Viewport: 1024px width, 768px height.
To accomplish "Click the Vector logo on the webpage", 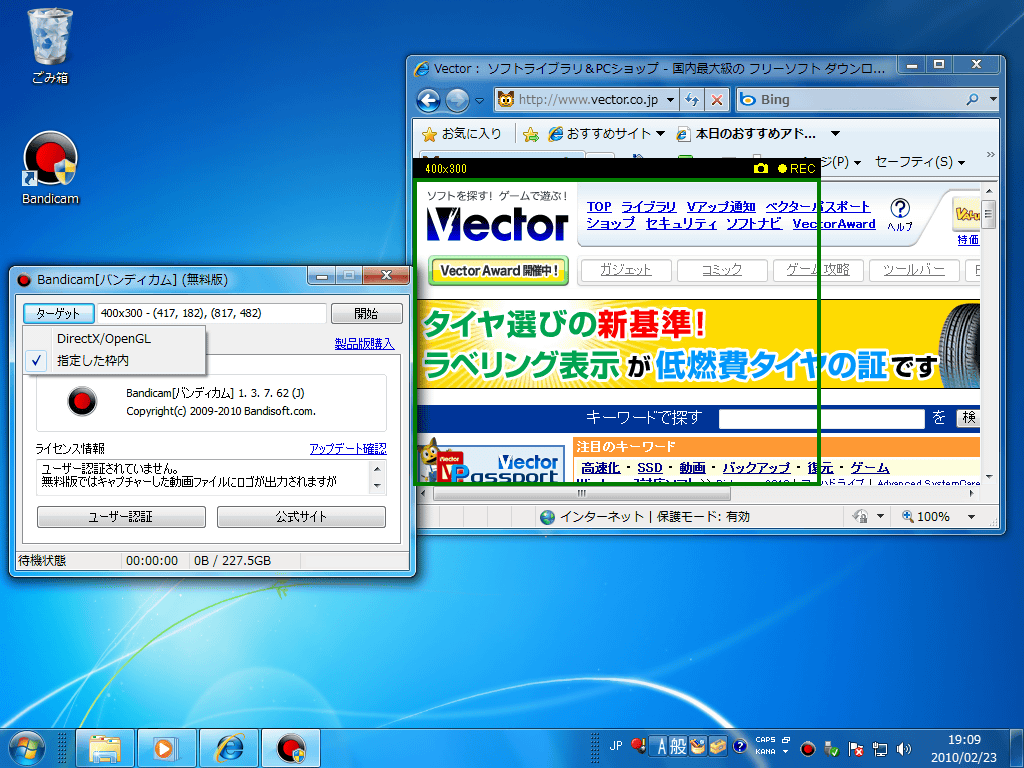I will (x=498, y=224).
